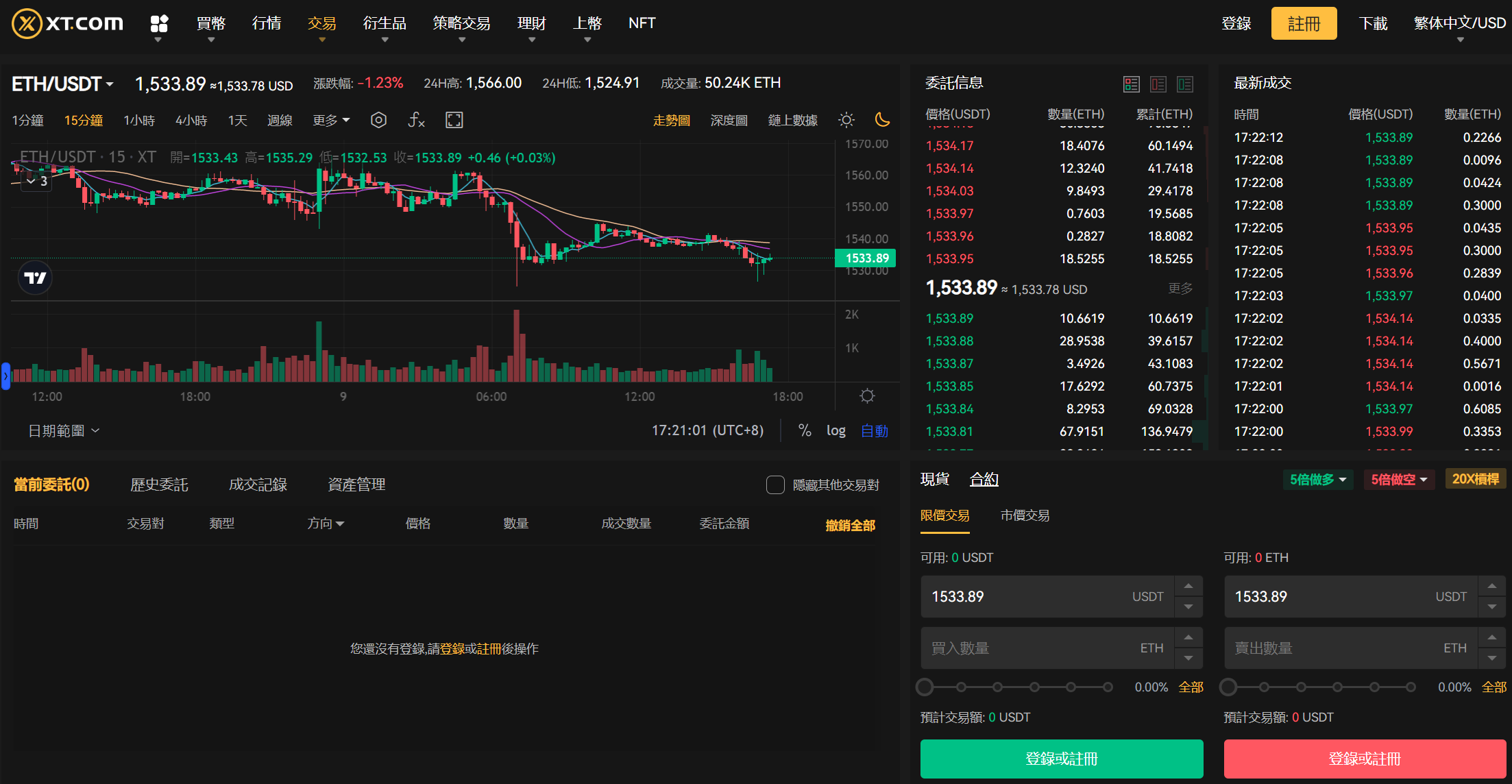Switch to light theme sun icon

coord(846,120)
